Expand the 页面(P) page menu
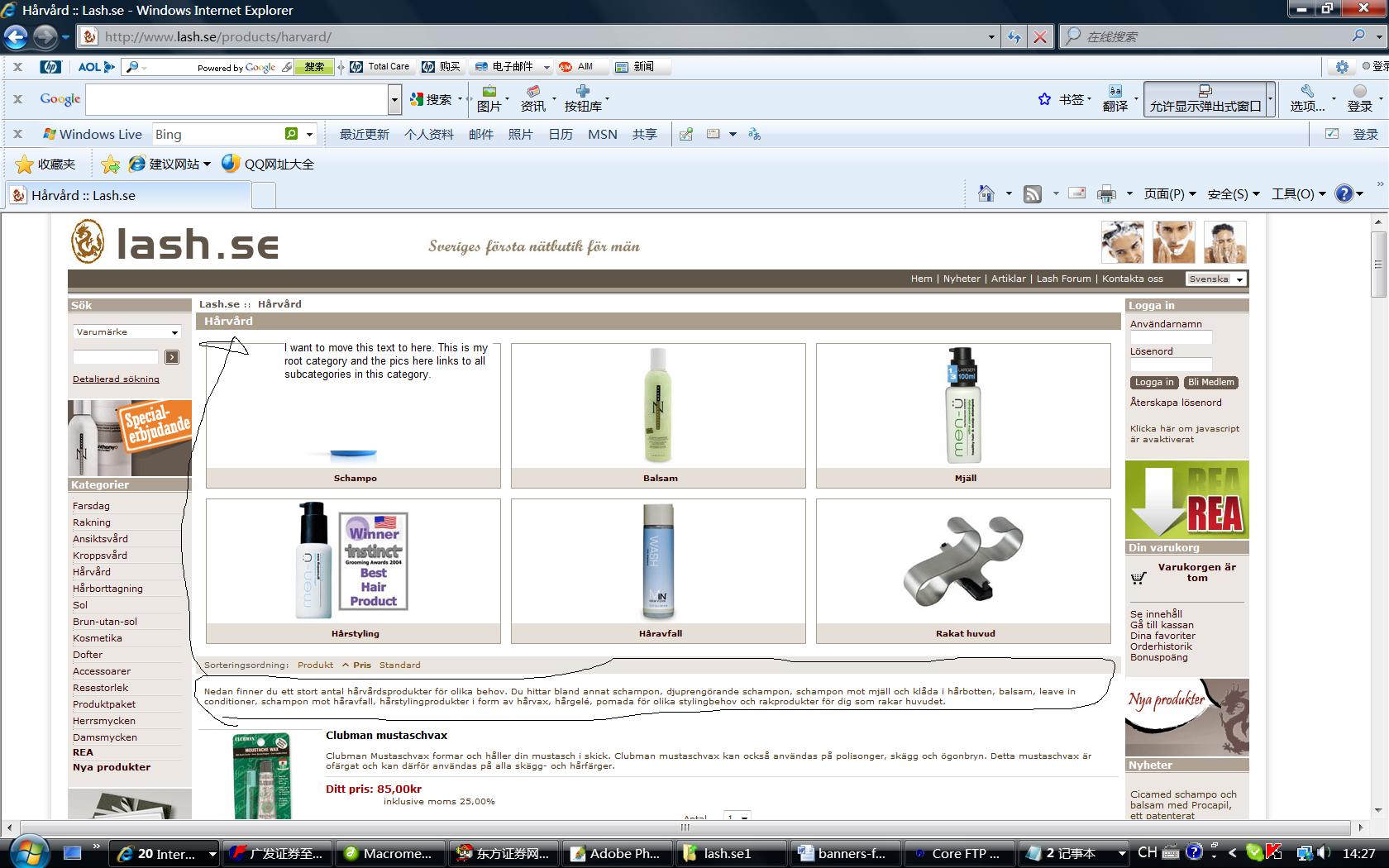 tap(1169, 194)
